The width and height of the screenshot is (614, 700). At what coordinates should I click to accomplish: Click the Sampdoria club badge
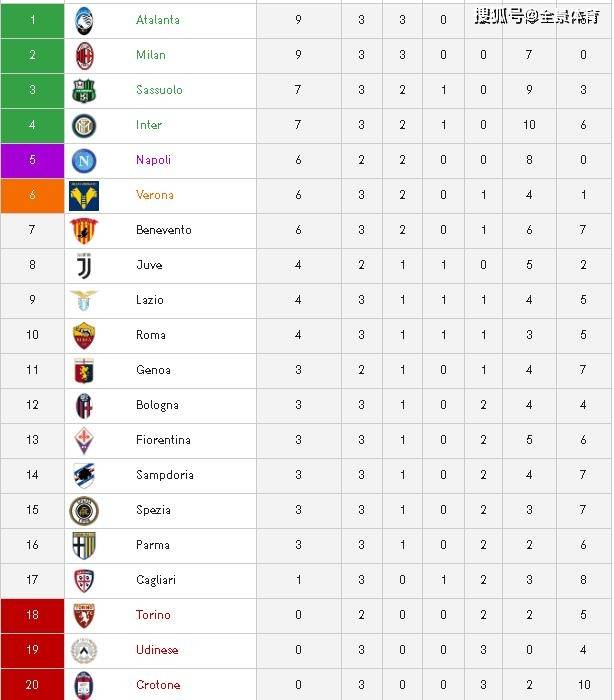coord(84,475)
